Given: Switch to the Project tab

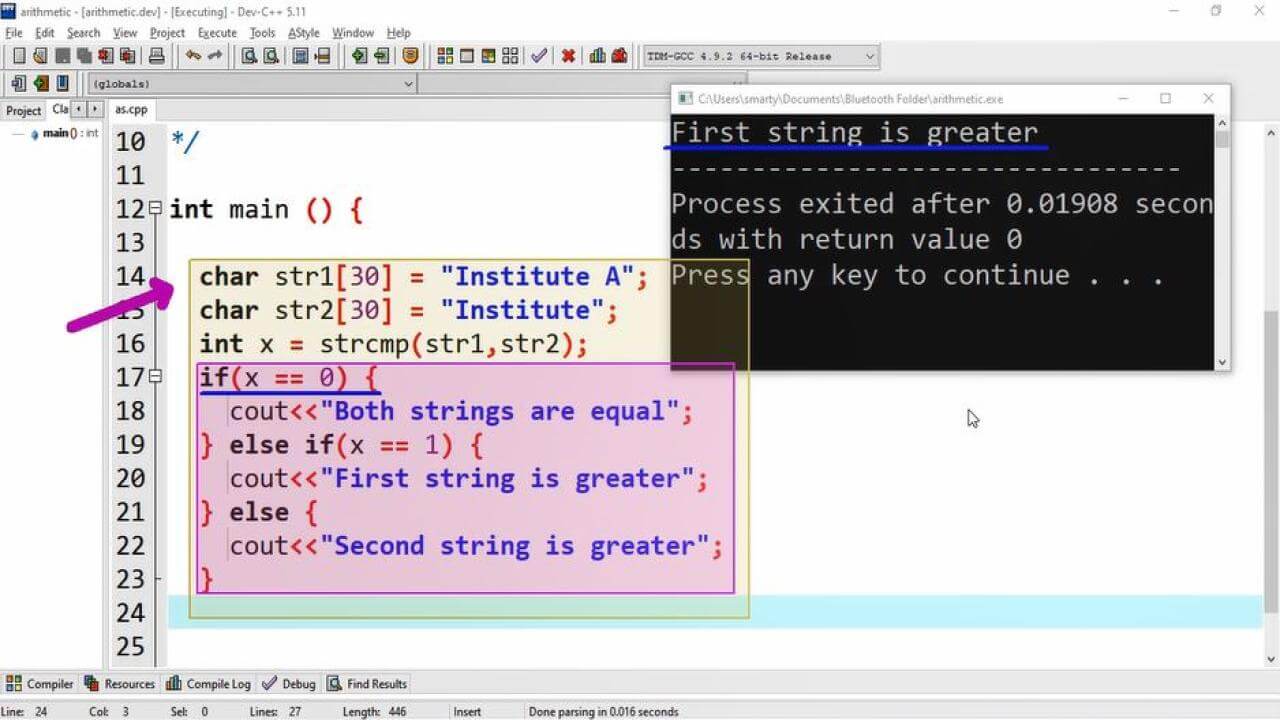Looking at the screenshot, I should click(x=24, y=110).
